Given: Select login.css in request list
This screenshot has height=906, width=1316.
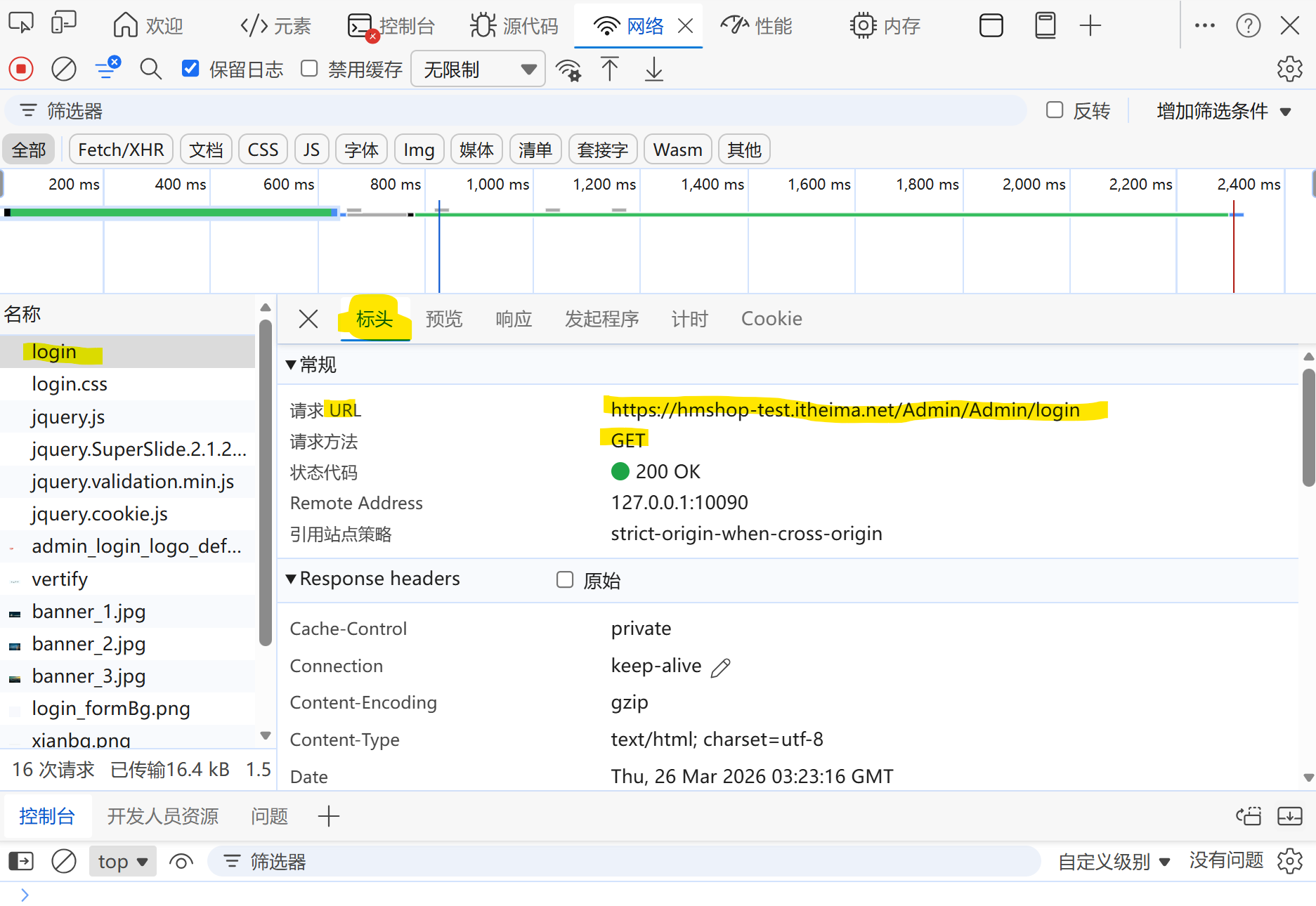Looking at the screenshot, I should point(127,384).
